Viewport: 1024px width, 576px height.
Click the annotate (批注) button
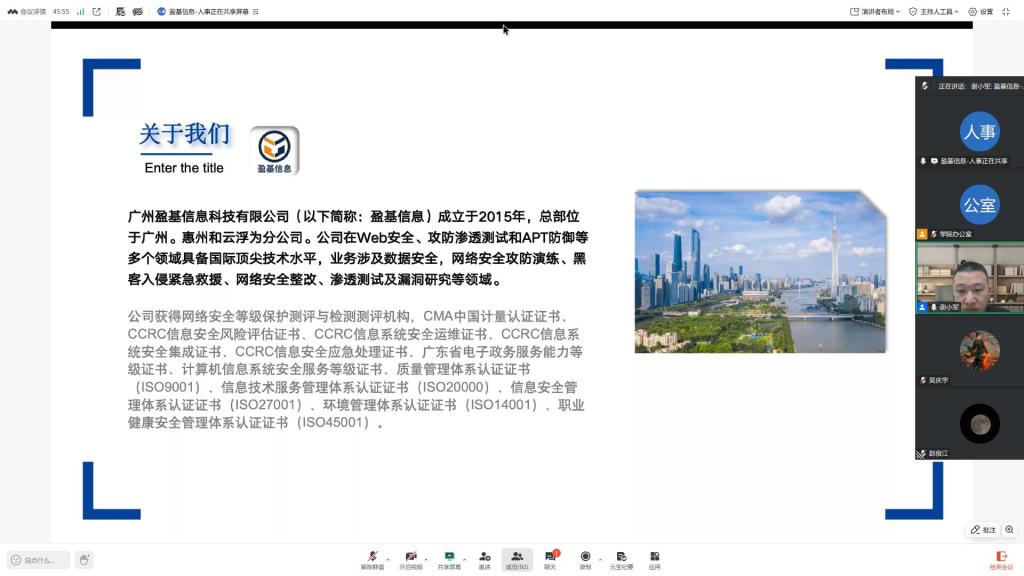pyautogui.click(x=983, y=530)
